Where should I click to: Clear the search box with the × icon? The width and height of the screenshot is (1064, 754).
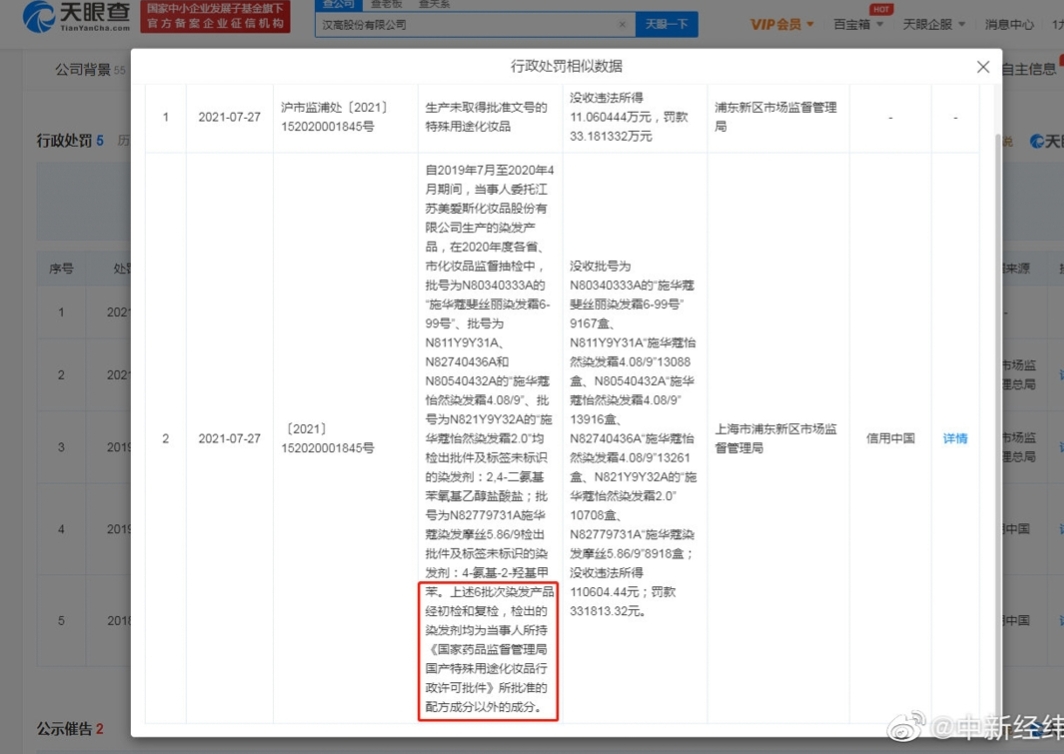[x=623, y=24]
